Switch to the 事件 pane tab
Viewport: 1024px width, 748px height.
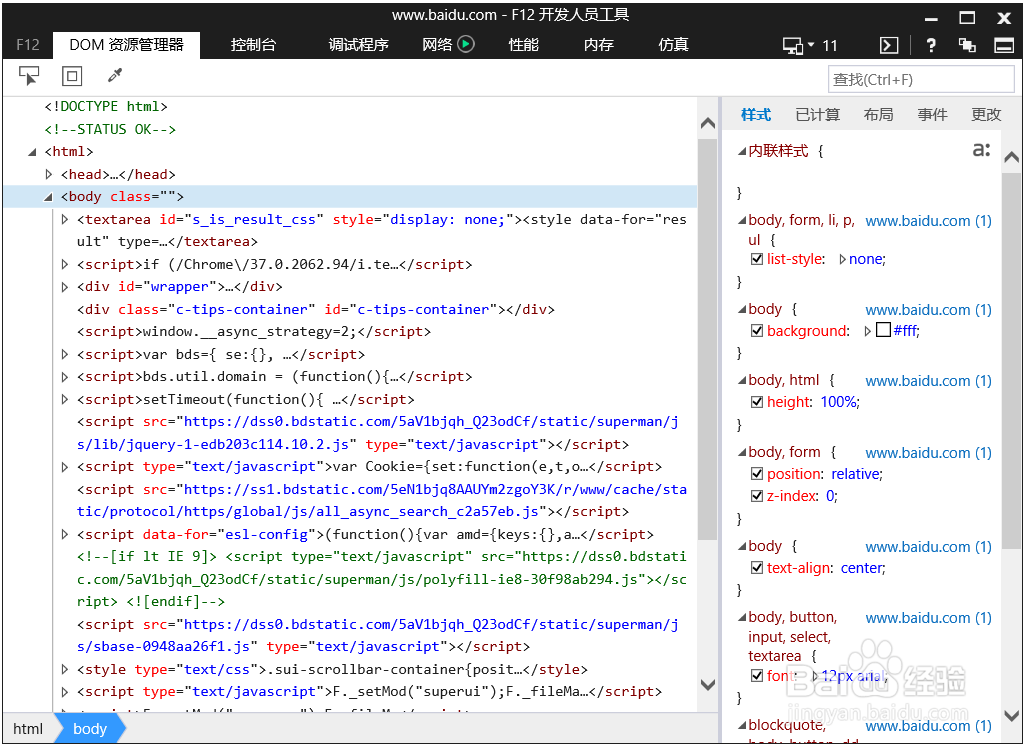(x=932, y=115)
